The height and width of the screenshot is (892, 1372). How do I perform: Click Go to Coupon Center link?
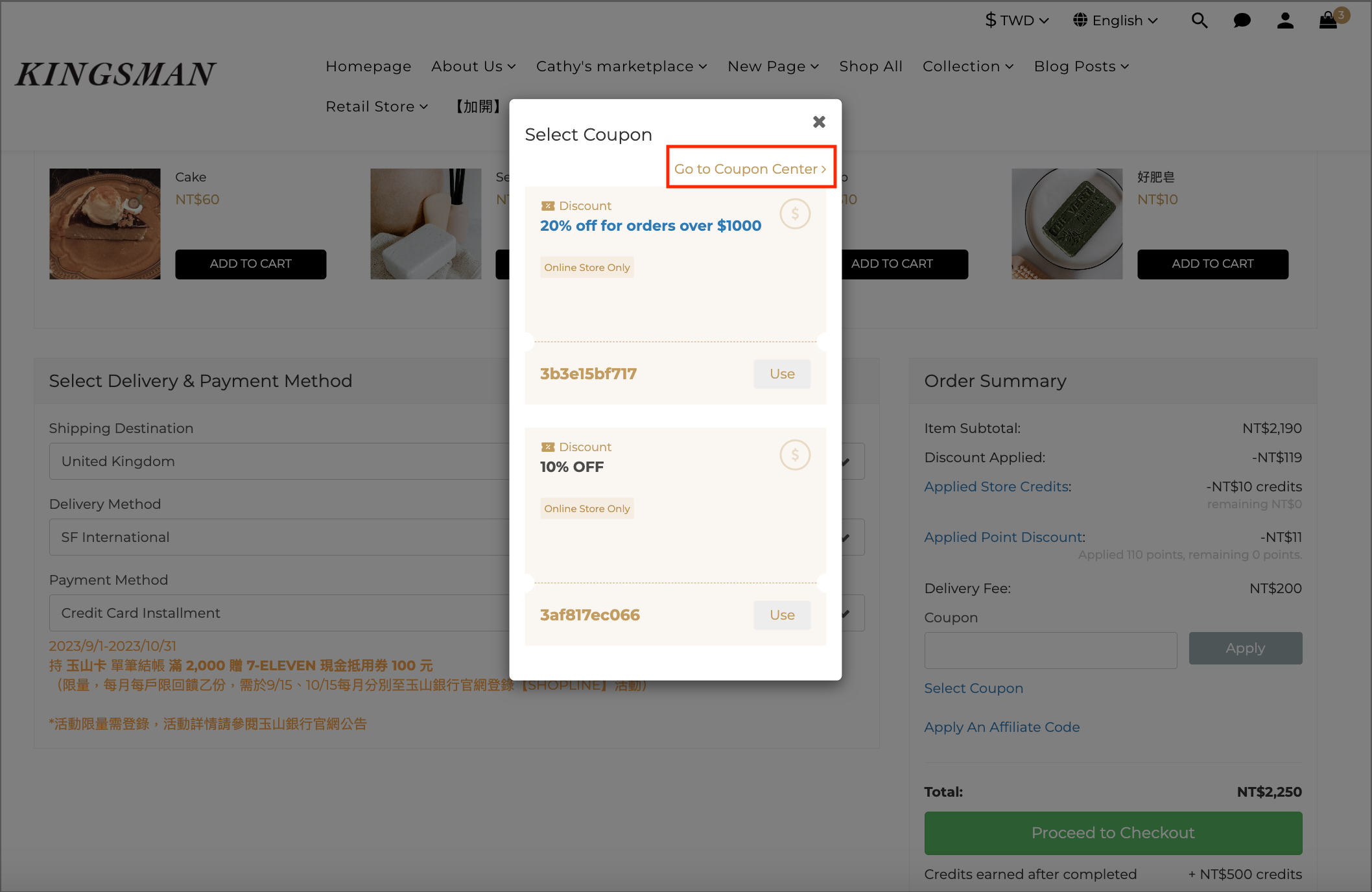(750, 169)
